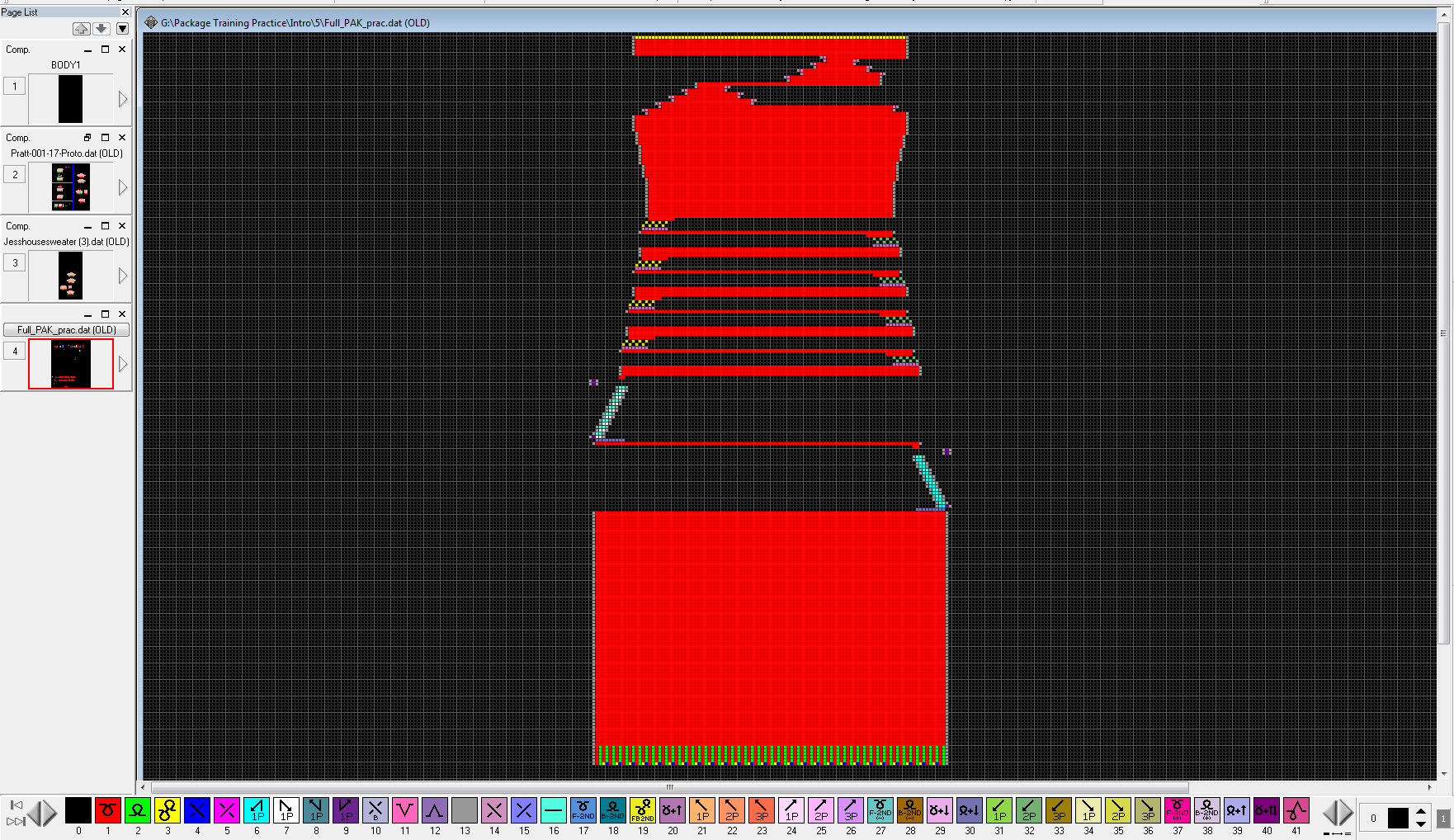Minimize the Jesshousesweater page entry
Screen dimensions: 1454x840
[x=87, y=226]
